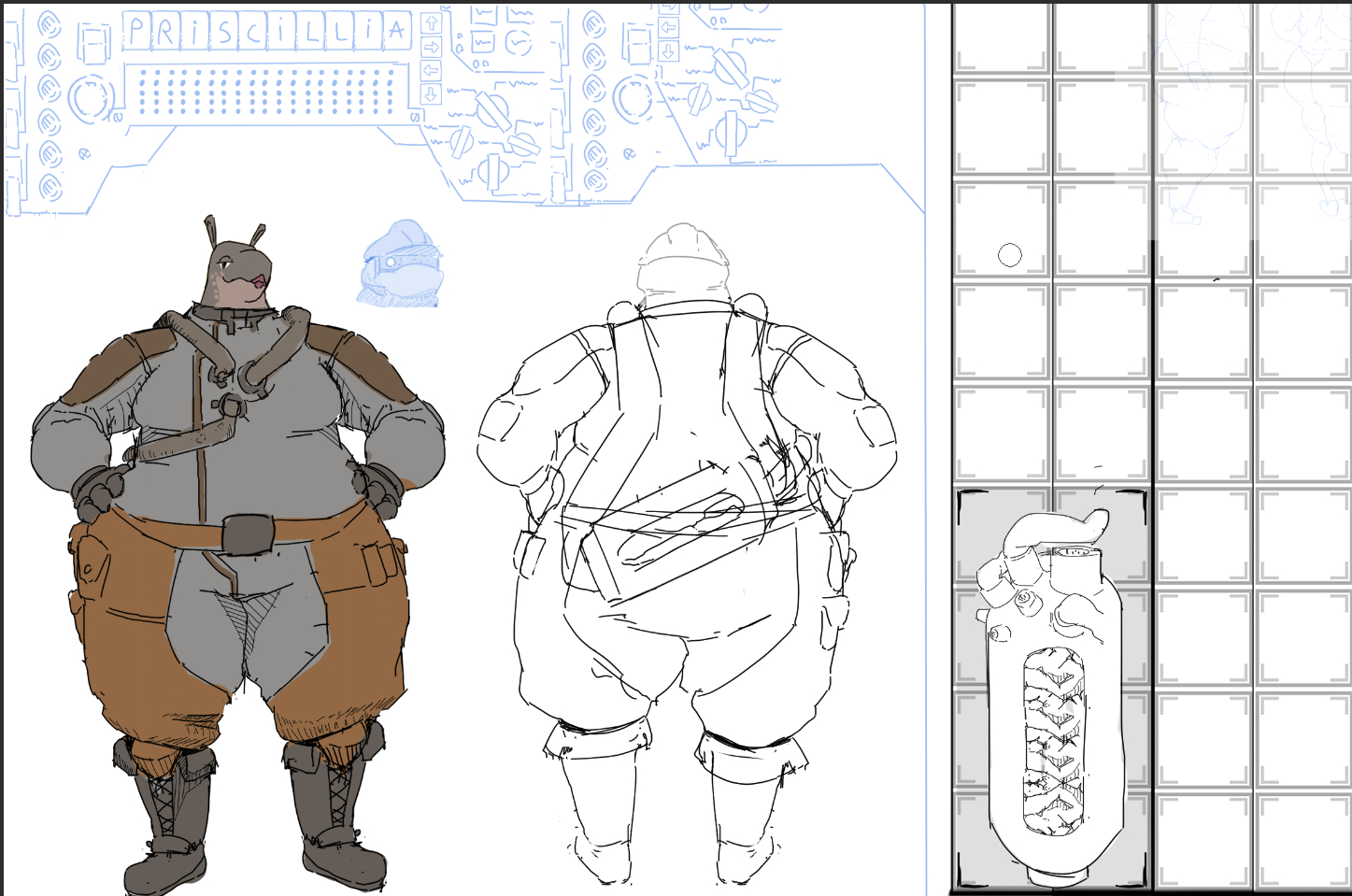This screenshot has width=1352, height=896.
Task: Toggle the topmost shell button in far-left column
Action: coord(50,25)
